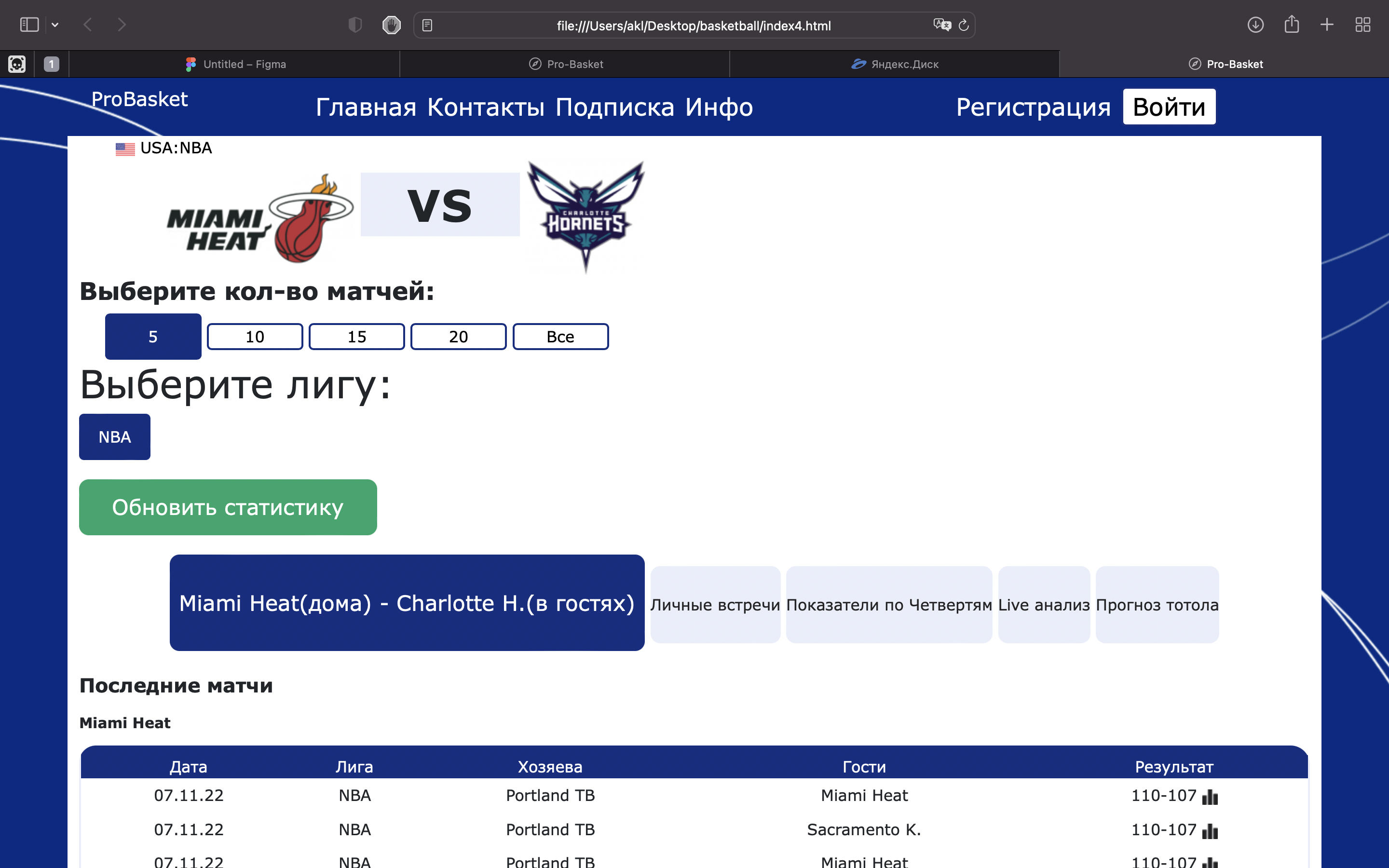Open the Live анализ tab
The width and height of the screenshot is (1389, 868).
(x=1044, y=605)
